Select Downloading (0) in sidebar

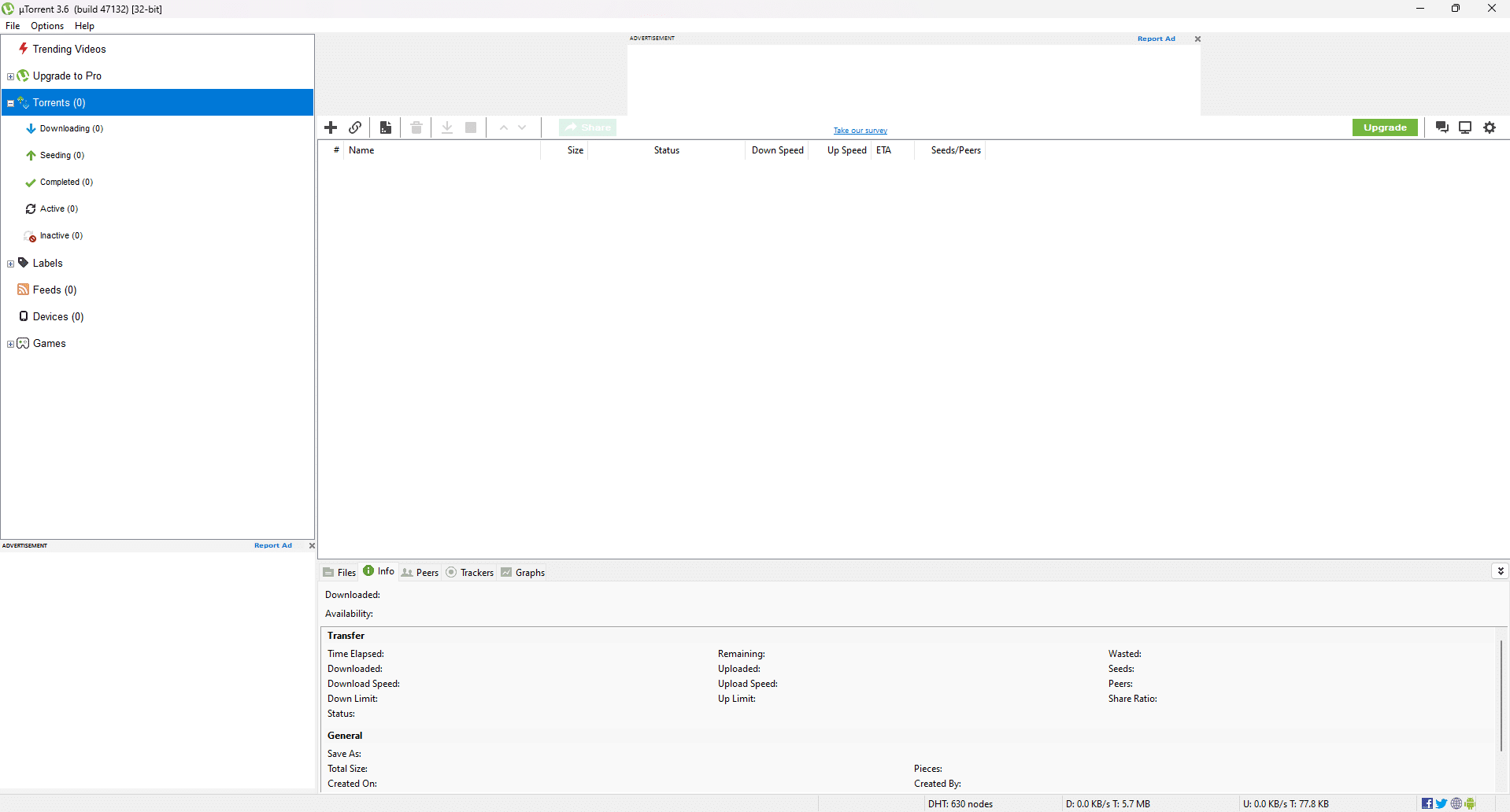[x=72, y=128]
